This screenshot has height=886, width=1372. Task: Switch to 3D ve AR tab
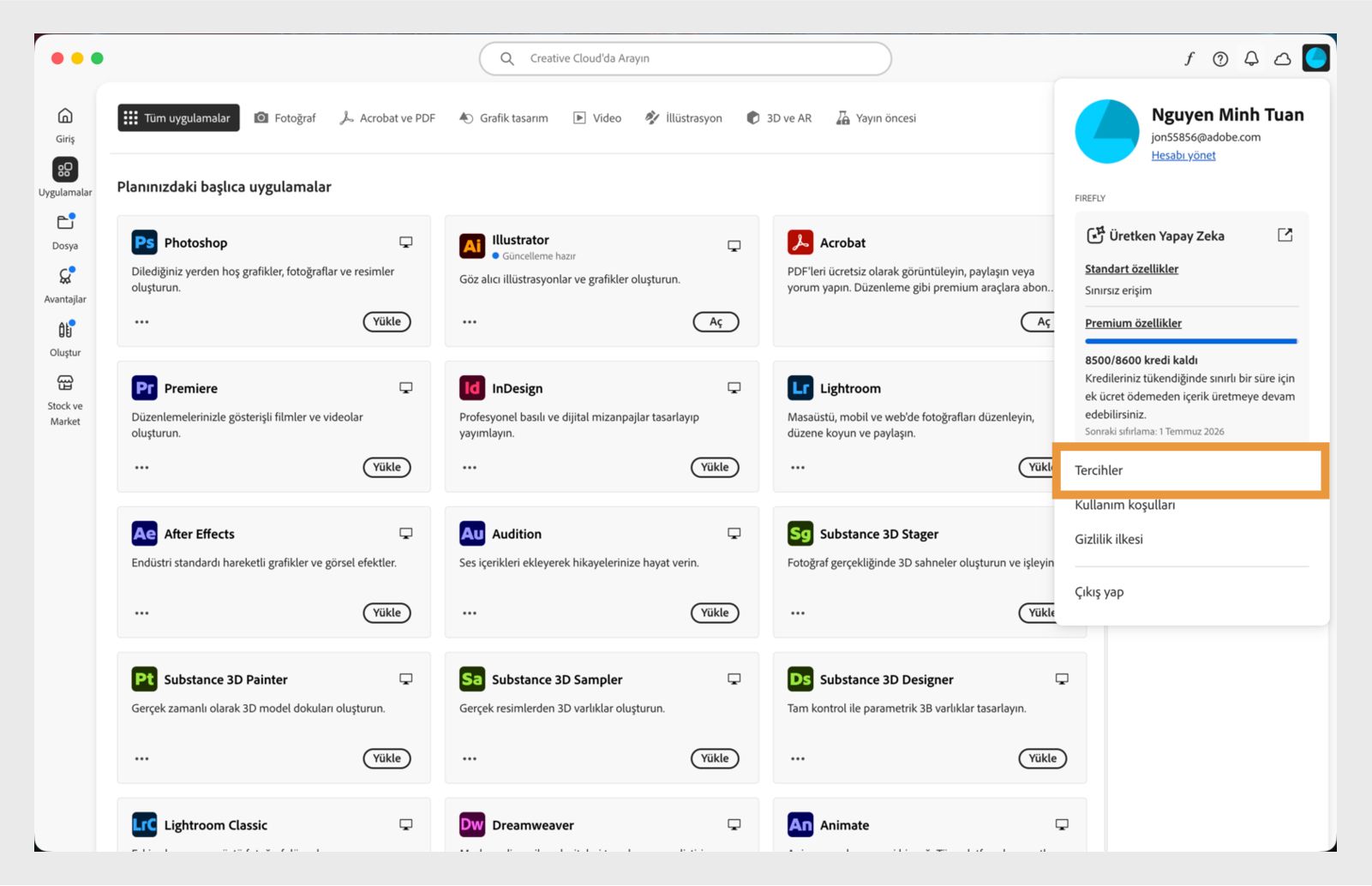779,118
